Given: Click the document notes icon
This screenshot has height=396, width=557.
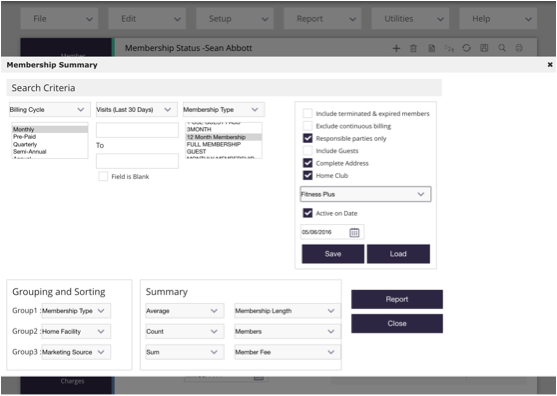Looking at the screenshot, I should click(431, 48).
